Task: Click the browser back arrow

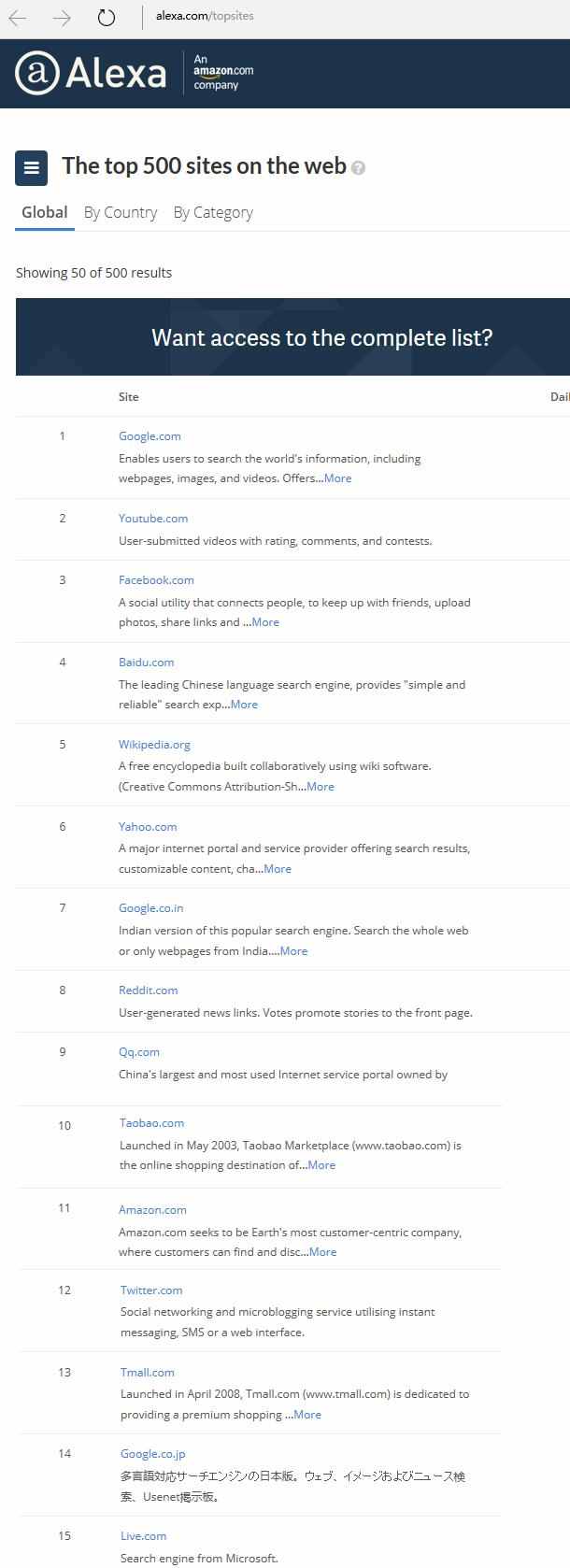Action: [18, 18]
